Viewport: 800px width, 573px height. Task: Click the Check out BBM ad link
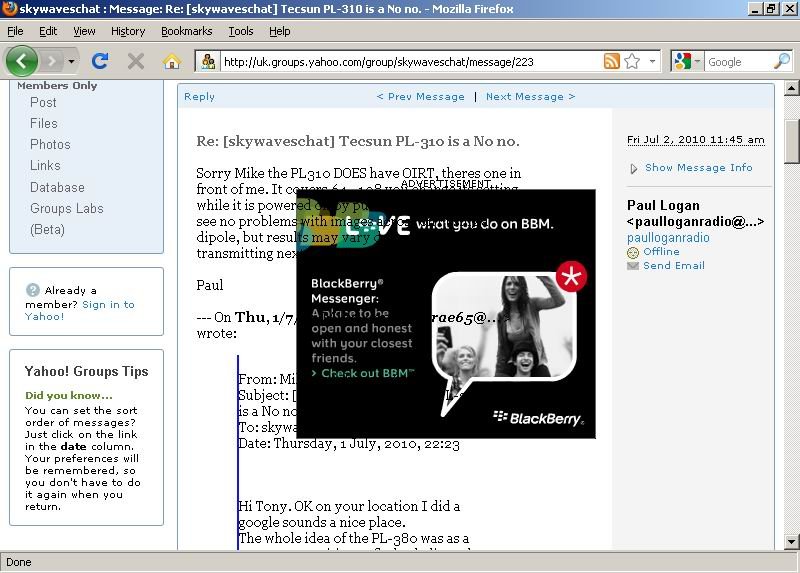coord(364,373)
